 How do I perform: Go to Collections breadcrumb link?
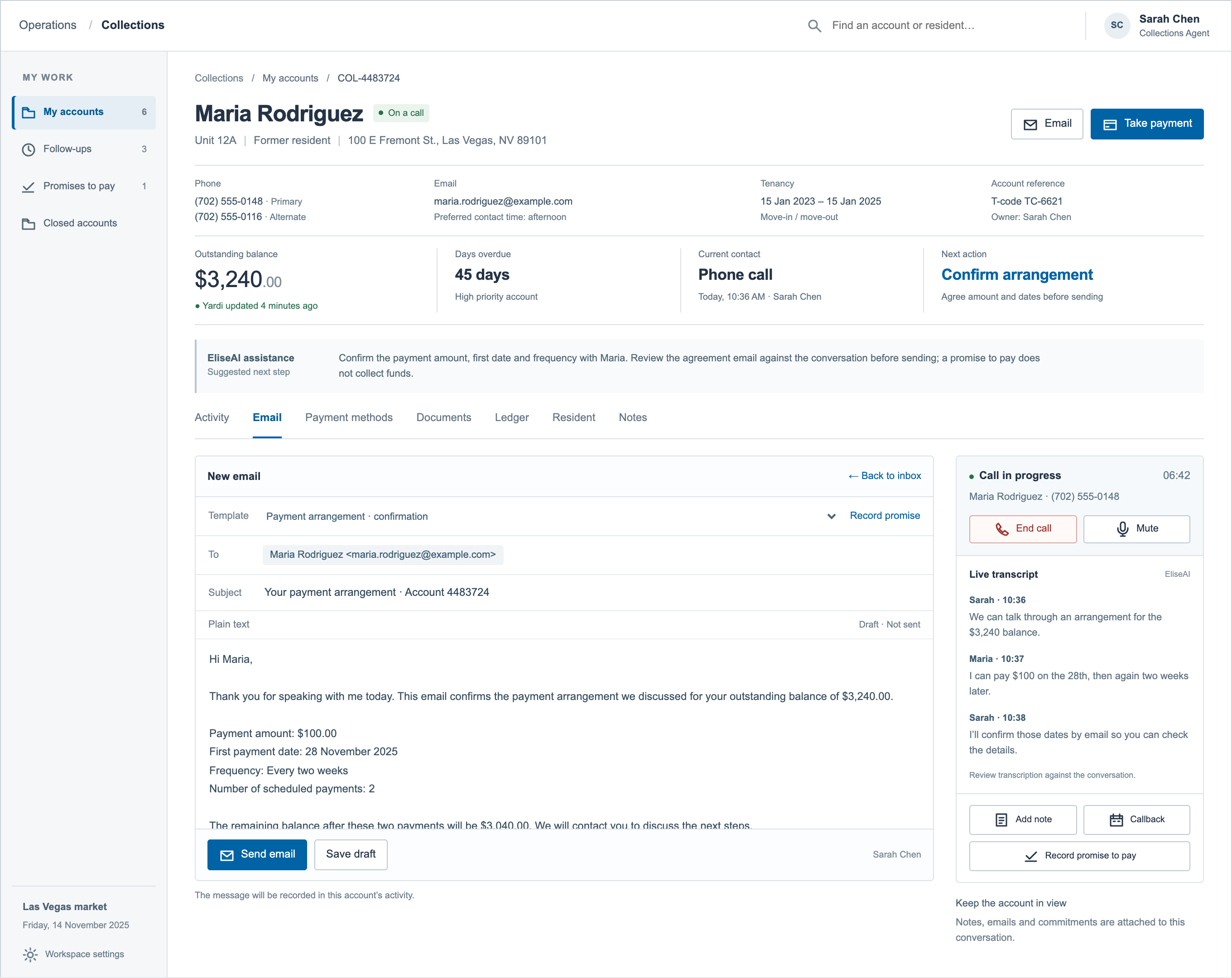tap(219, 78)
